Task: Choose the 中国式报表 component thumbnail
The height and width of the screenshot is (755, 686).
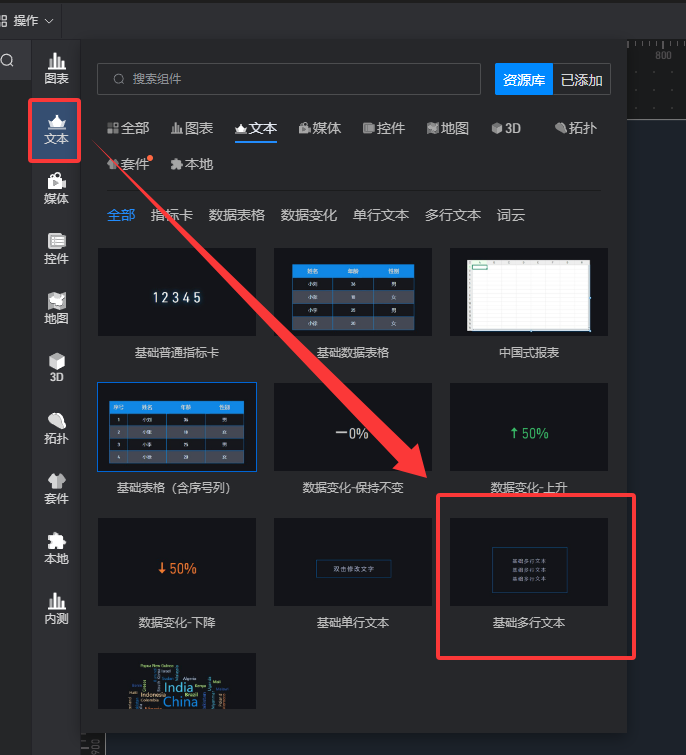Action: 529,292
